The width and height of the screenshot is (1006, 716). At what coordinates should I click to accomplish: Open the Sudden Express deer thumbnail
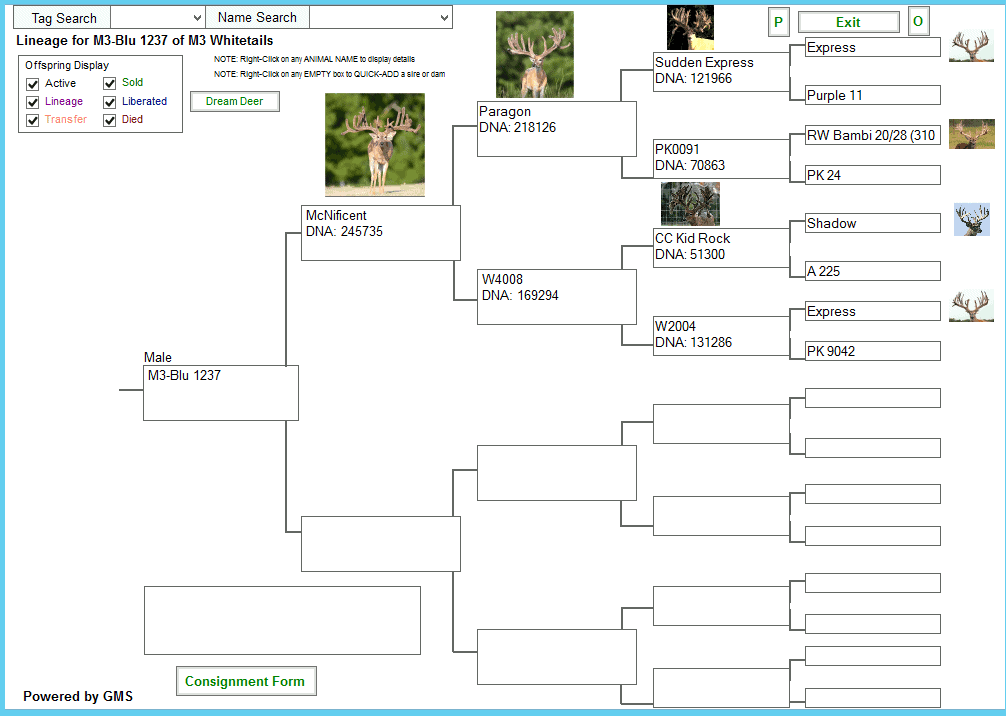pyautogui.click(x=690, y=27)
